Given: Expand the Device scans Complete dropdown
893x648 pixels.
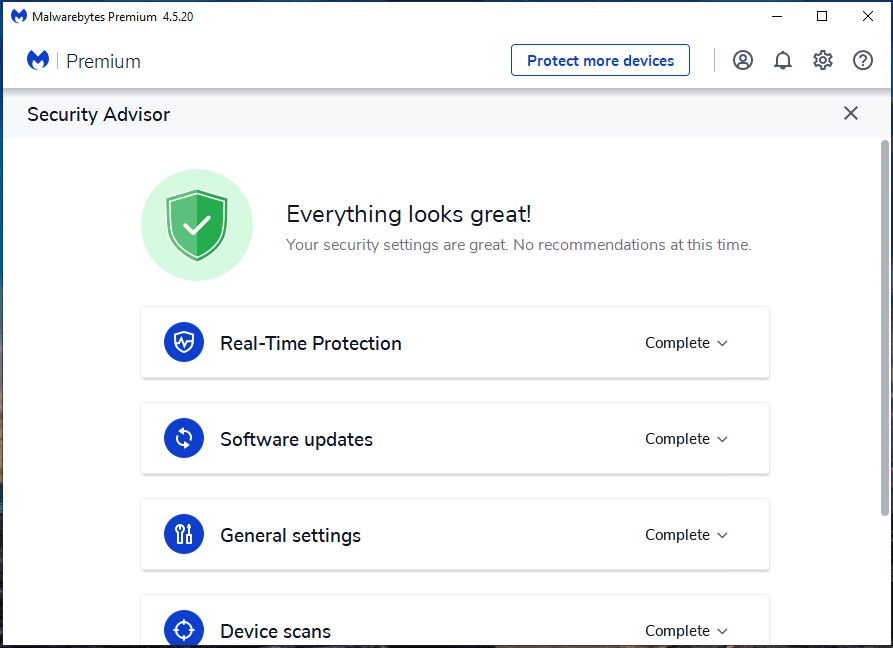Looking at the screenshot, I should [x=686, y=630].
